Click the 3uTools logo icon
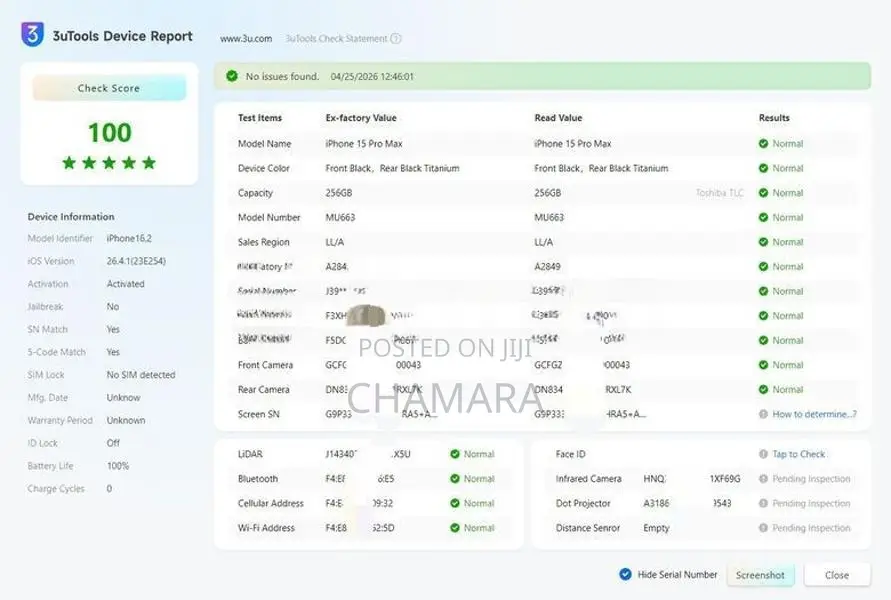 coord(32,34)
